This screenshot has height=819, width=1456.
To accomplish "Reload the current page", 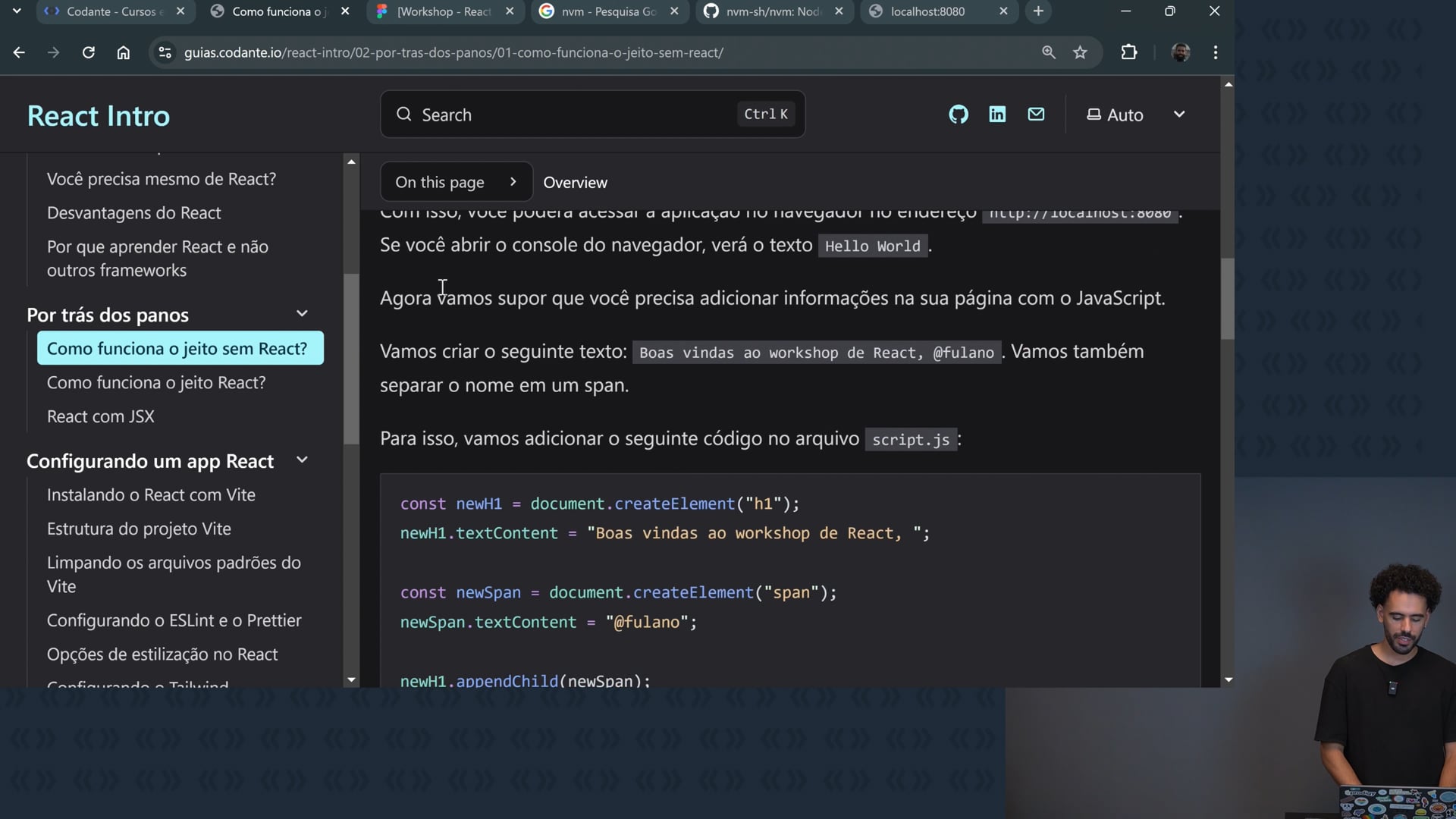I will 89,52.
